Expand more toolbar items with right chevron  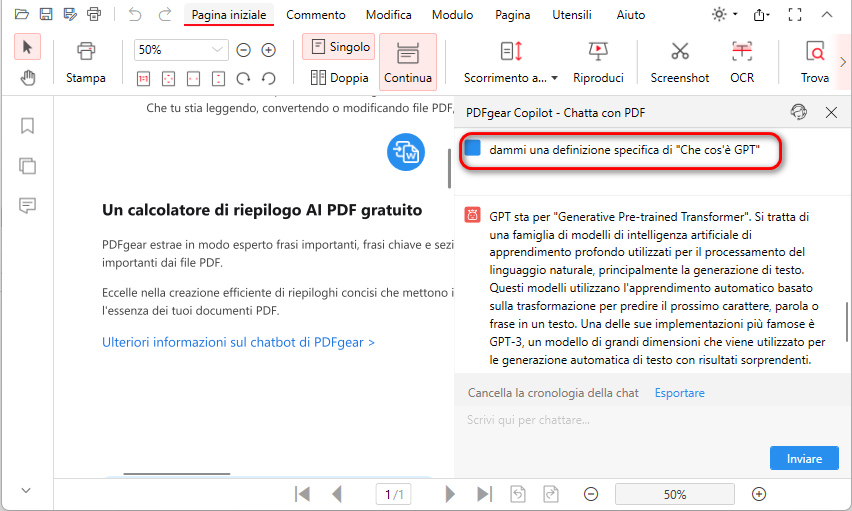843,62
